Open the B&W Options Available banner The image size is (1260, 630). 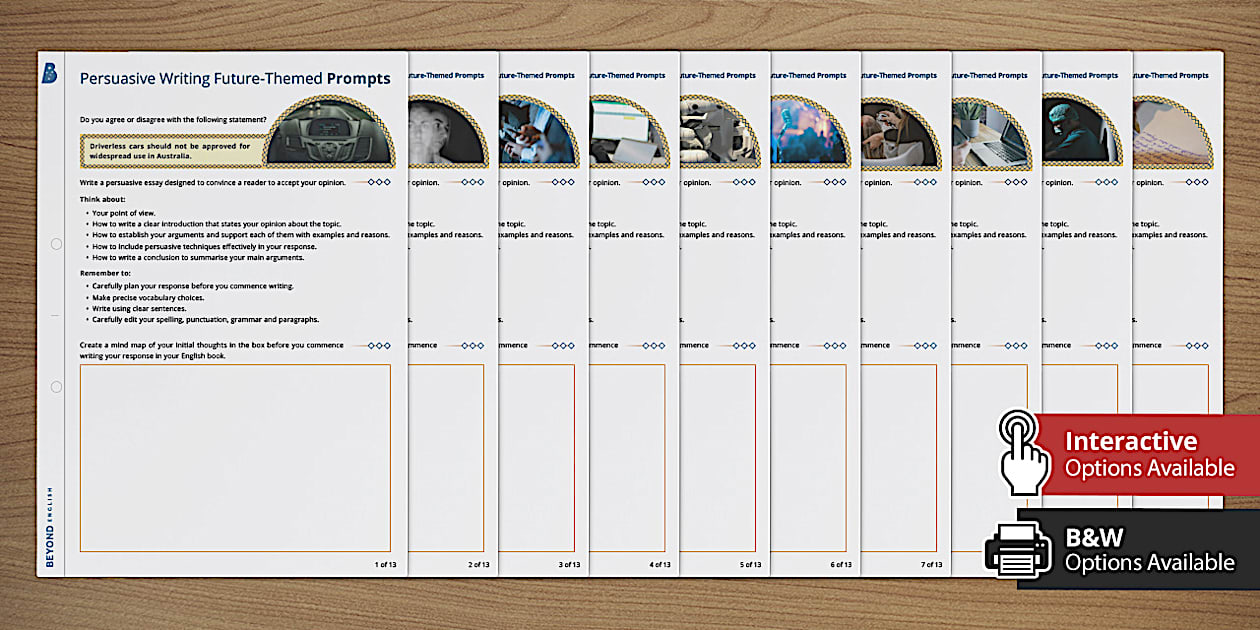coord(1148,549)
